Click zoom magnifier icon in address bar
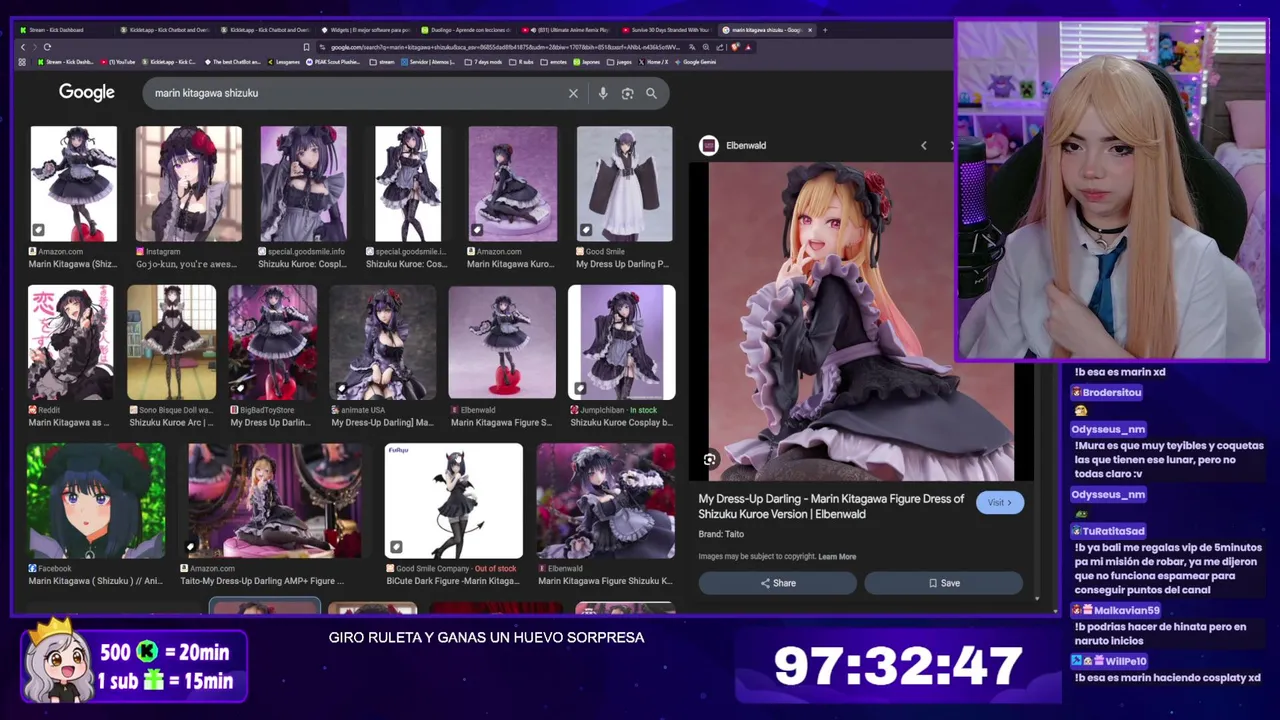The height and width of the screenshot is (720, 1280). [x=706, y=47]
